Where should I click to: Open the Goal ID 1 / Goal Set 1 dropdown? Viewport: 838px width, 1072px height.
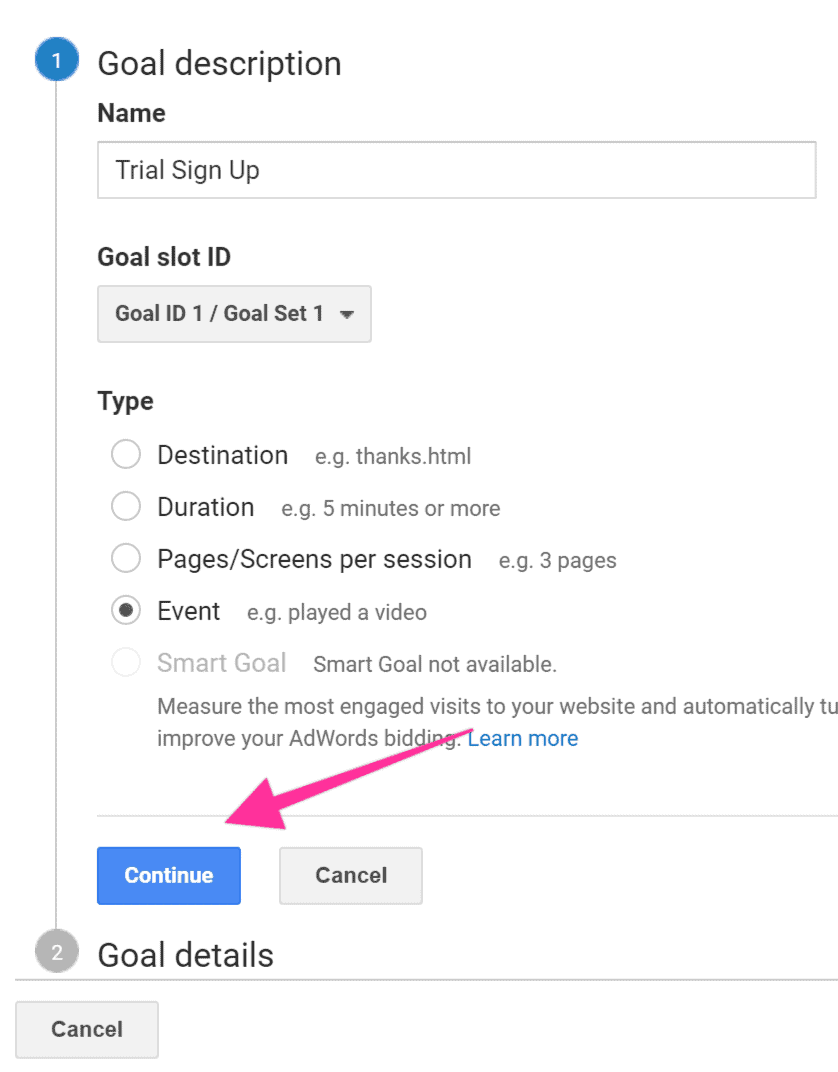point(234,313)
